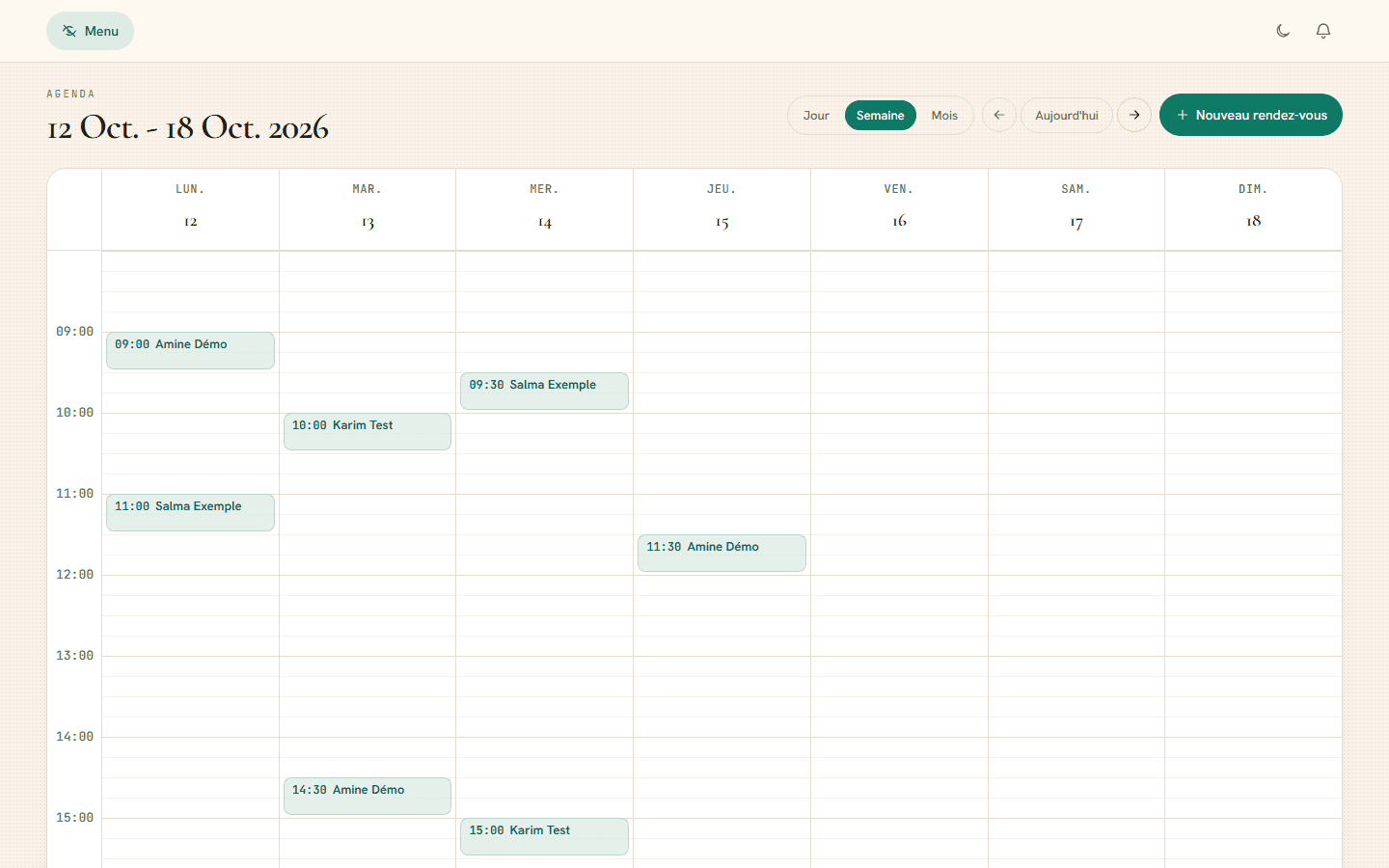Jump to Aujourd'hui
1389x868 pixels.
(1067, 115)
